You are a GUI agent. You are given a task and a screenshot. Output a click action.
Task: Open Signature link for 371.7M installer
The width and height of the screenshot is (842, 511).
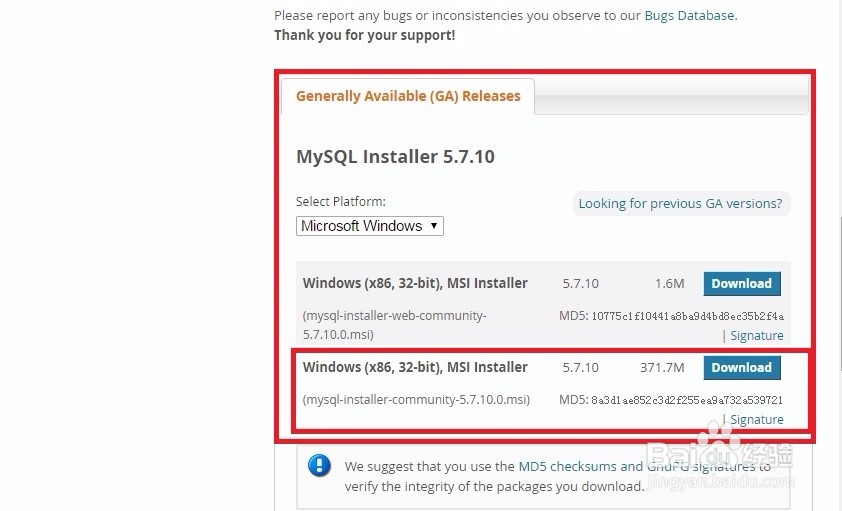(x=757, y=419)
